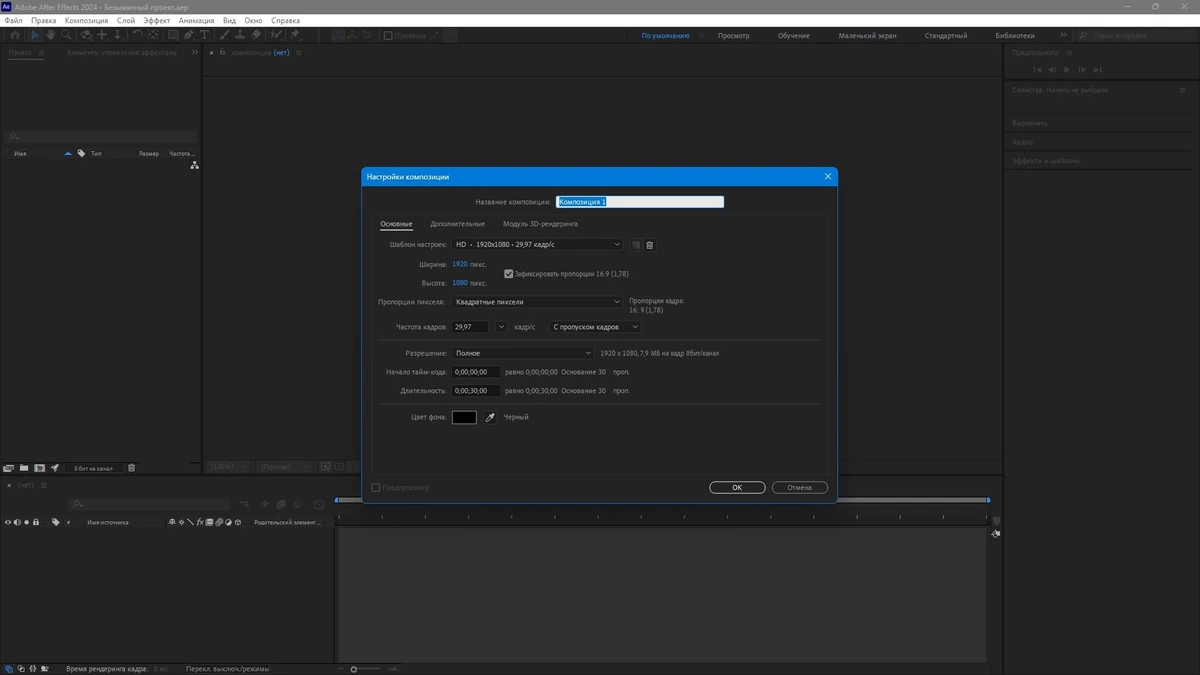
Task: Open the Анимация menu
Action: (x=197, y=20)
